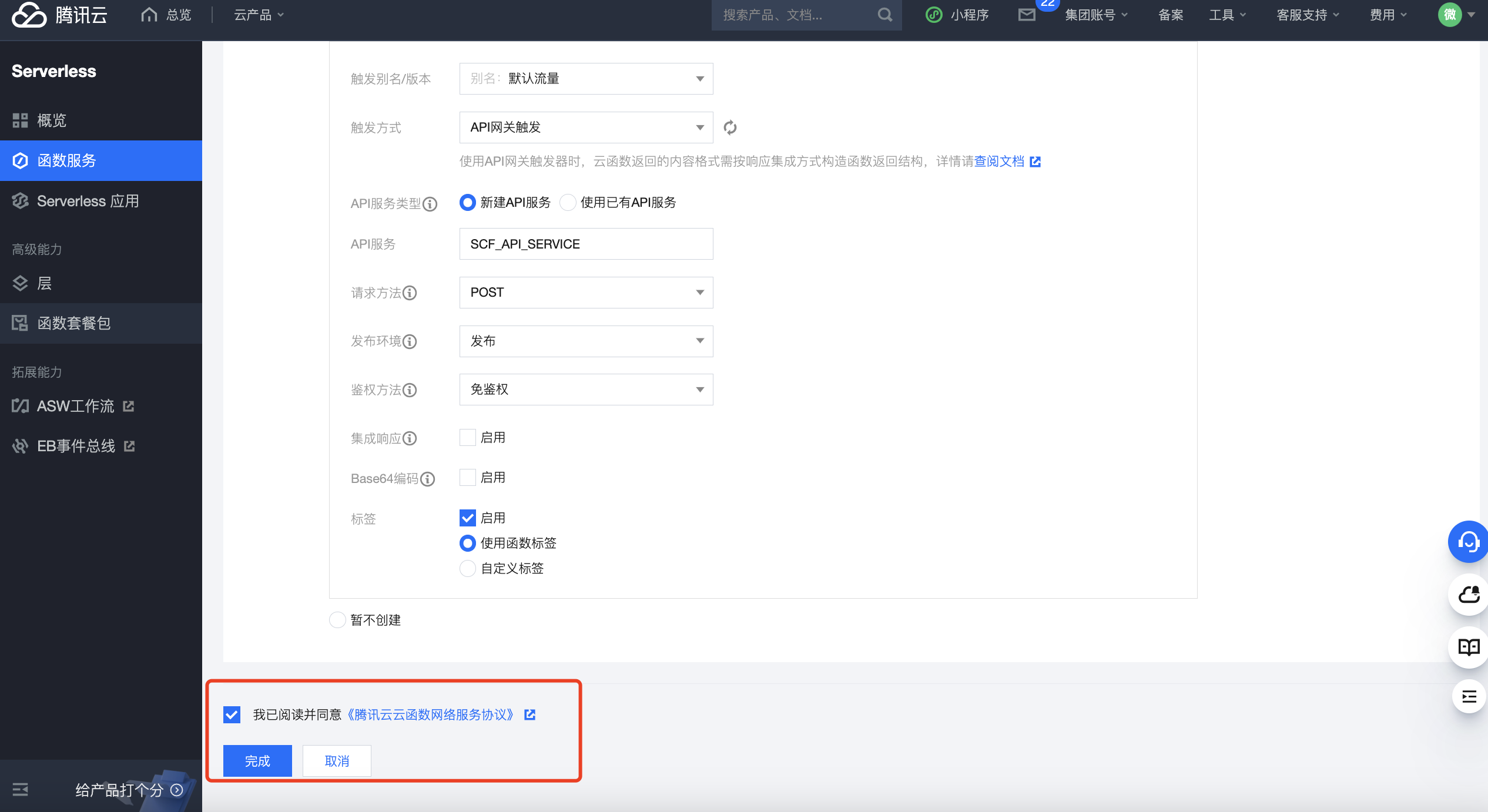The image size is (1488, 812).
Task: Open the 发布环境 dropdown
Action: 587,341
